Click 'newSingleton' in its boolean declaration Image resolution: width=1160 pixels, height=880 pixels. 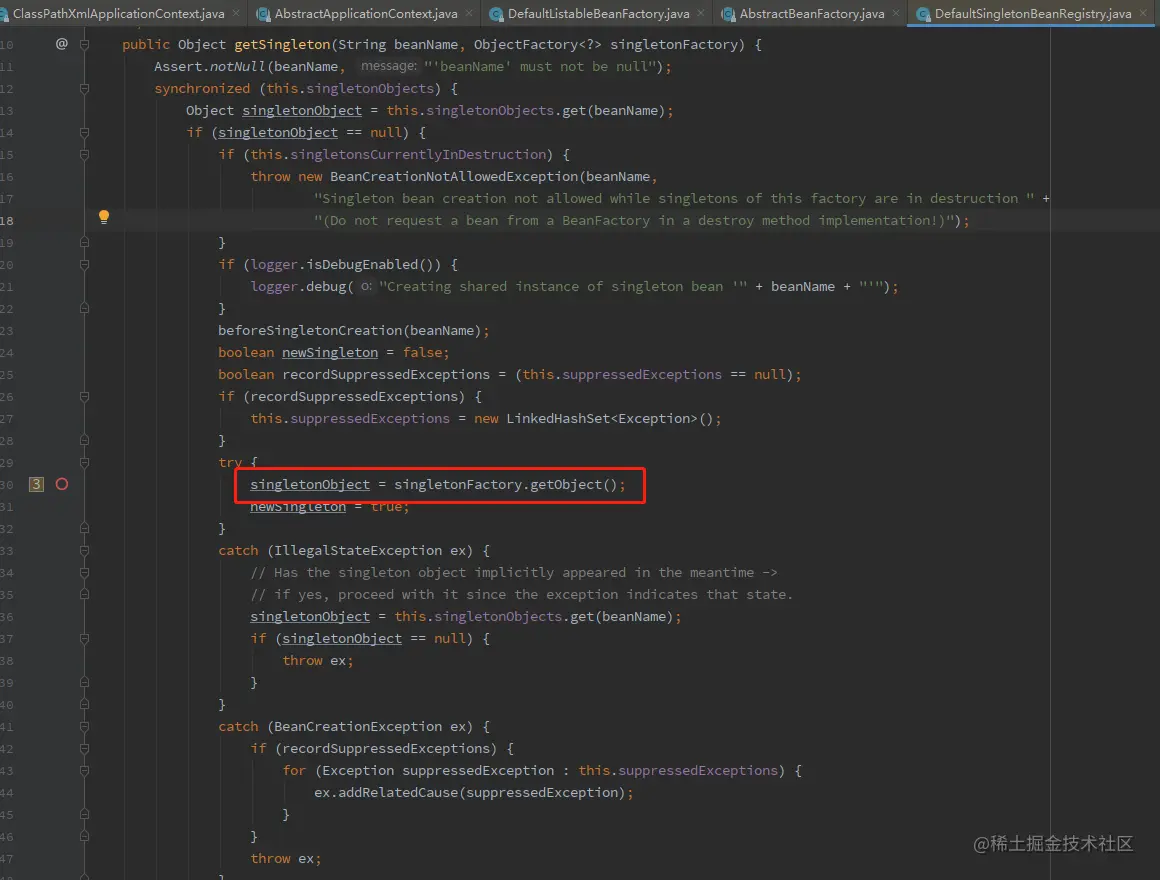[330, 353]
